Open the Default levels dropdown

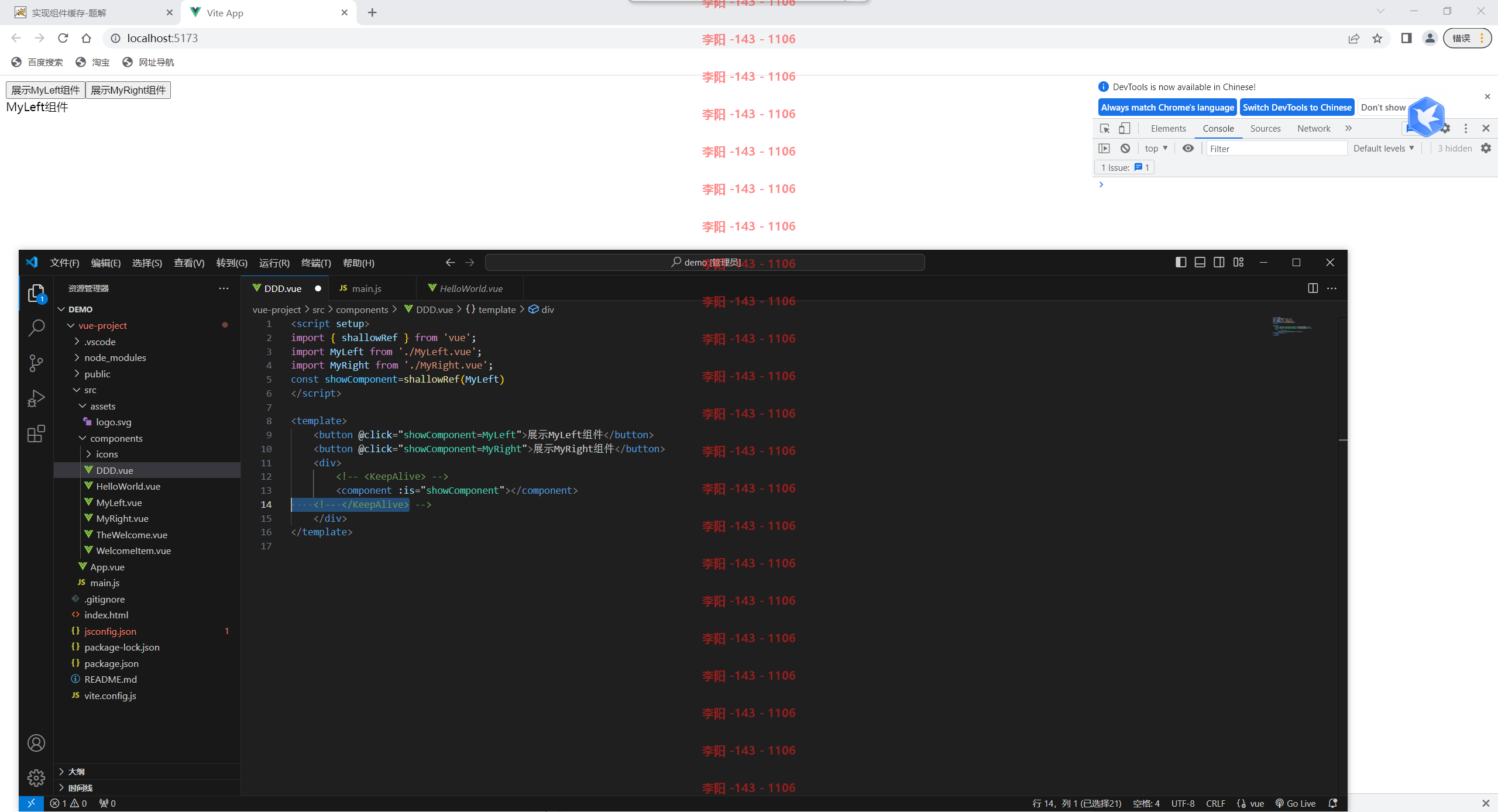tap(1384, 148)
